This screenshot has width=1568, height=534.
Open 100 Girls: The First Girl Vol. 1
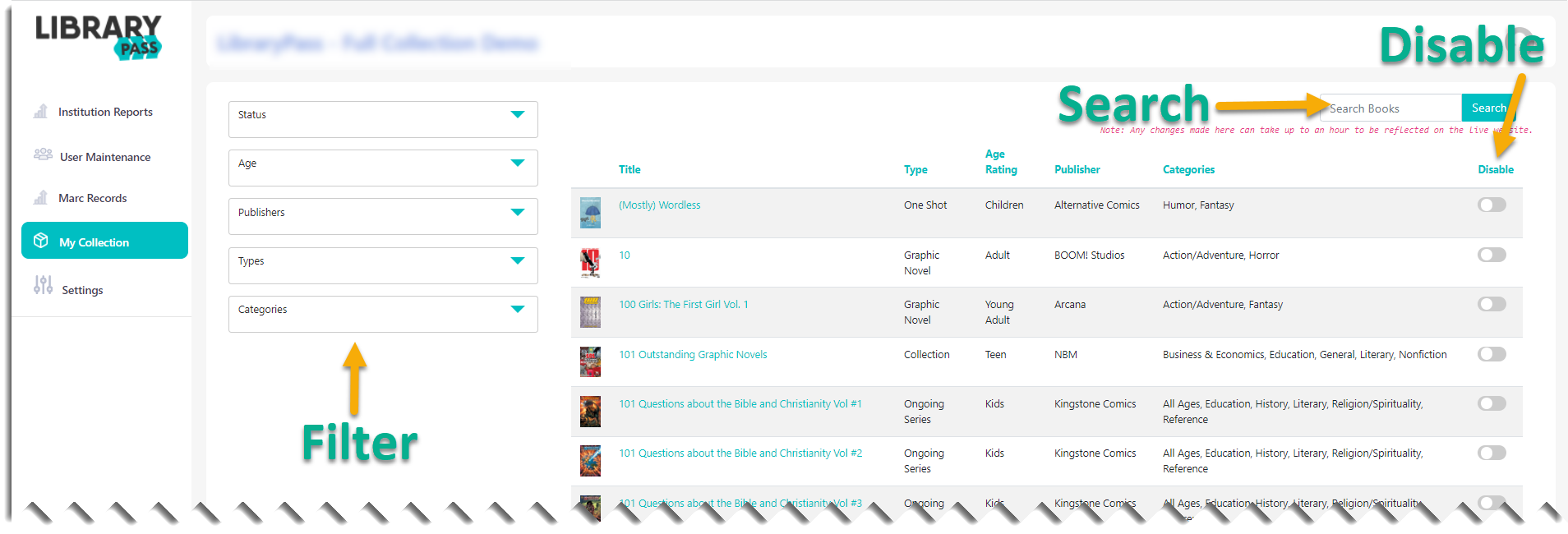point(684,305)
